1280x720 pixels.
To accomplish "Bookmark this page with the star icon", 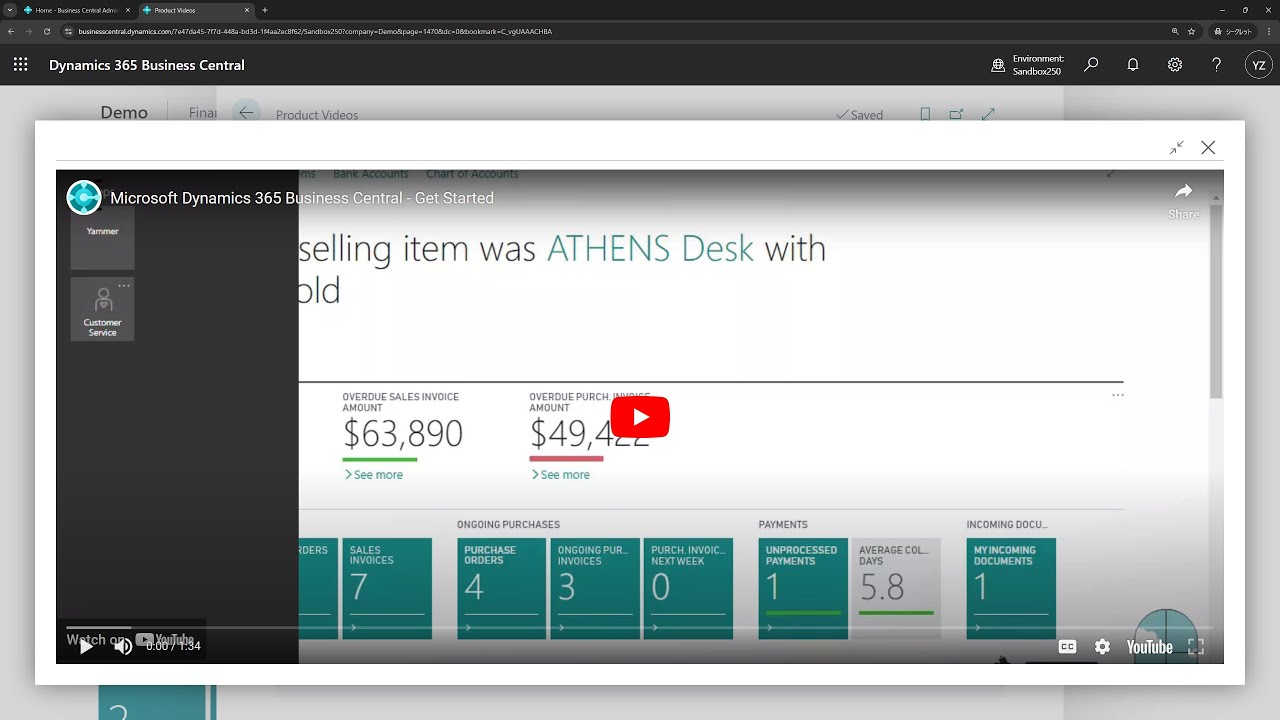I will pyautogui.click(x=1192, y=31).
